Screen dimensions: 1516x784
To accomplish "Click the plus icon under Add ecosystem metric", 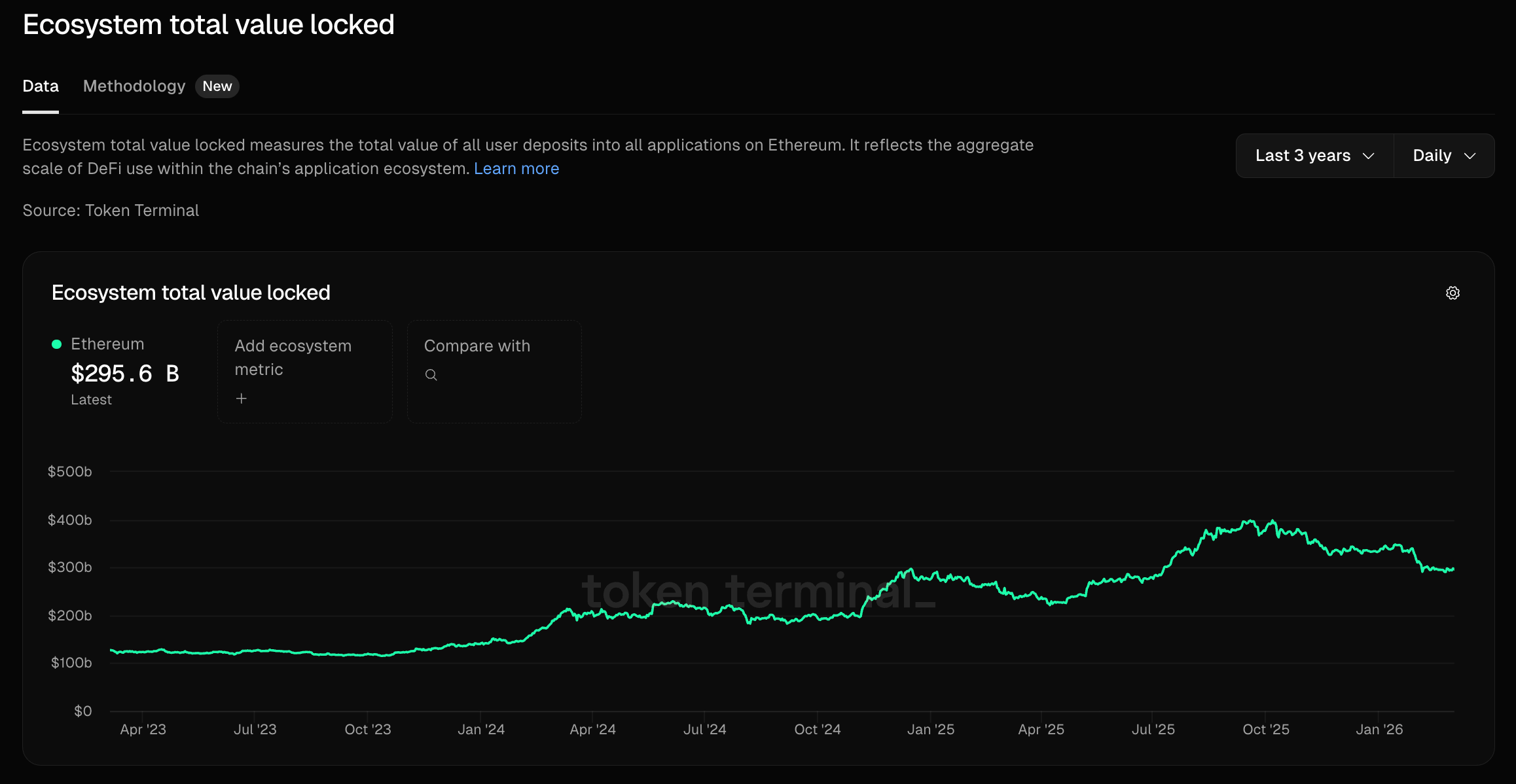I will [242, 399].
